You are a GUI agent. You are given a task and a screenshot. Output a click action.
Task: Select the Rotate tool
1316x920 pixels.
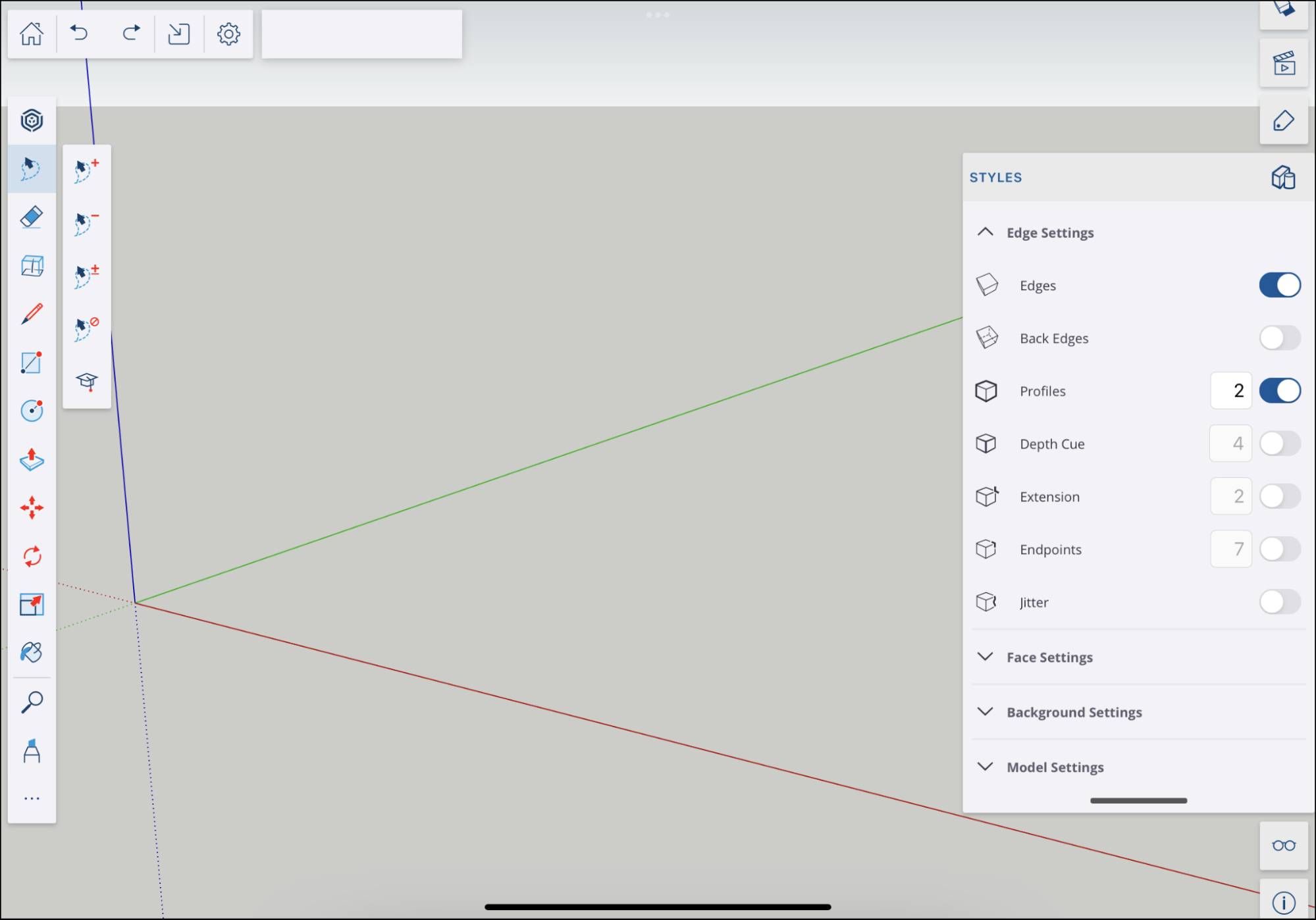[x=32, y=556]
